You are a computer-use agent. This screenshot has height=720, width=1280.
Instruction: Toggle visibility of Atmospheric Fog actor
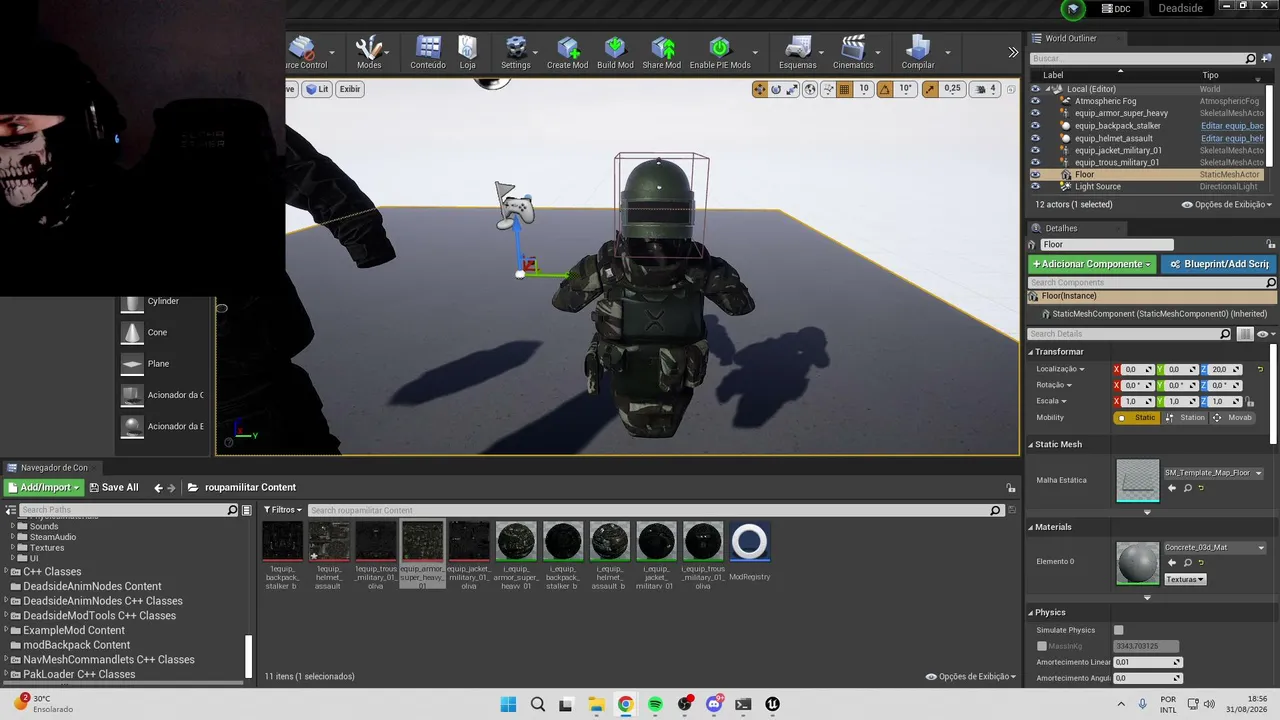1035,101
